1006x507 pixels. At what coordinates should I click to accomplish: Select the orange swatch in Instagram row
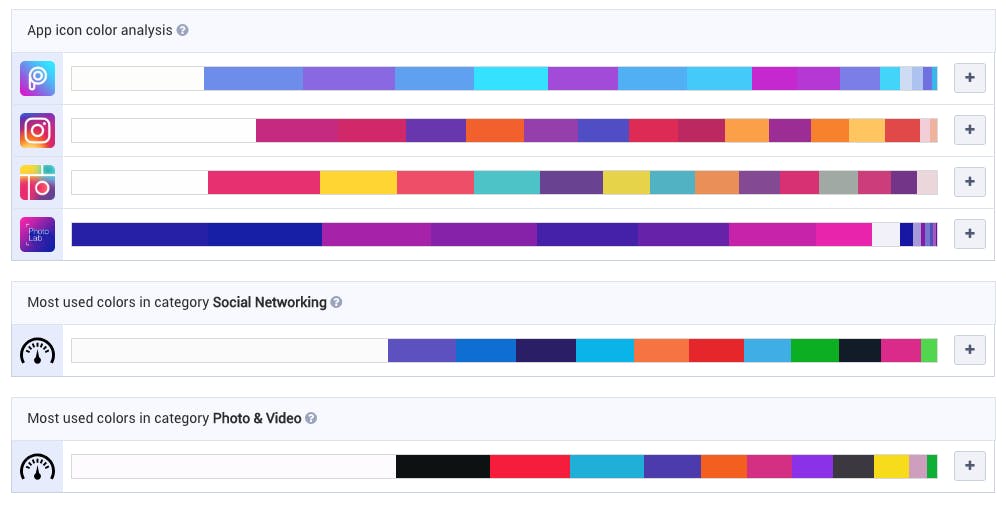coord(494,131)
